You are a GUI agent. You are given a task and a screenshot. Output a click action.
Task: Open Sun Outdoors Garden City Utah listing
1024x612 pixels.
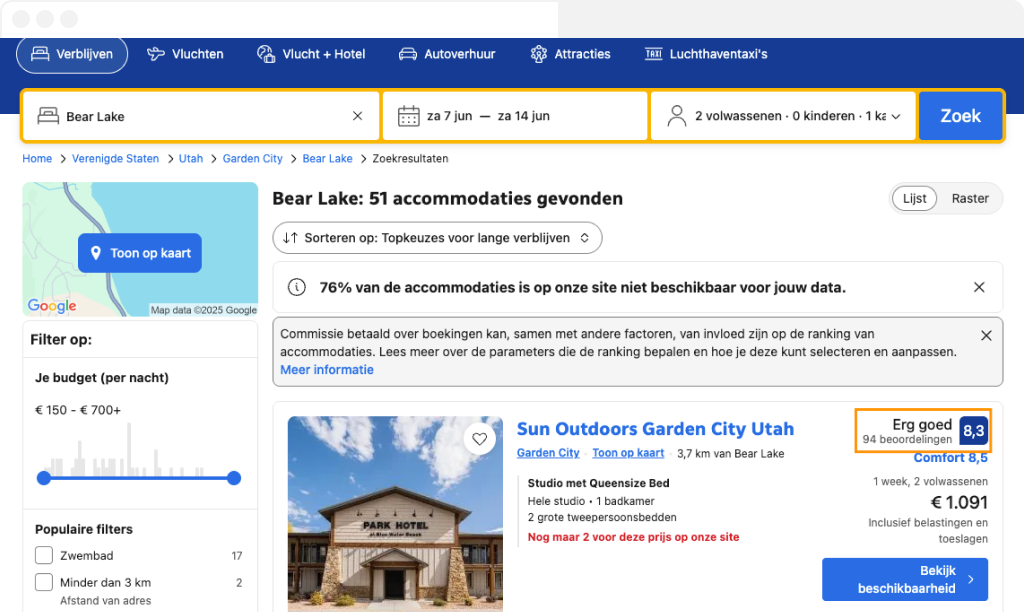tap(655, 429)
